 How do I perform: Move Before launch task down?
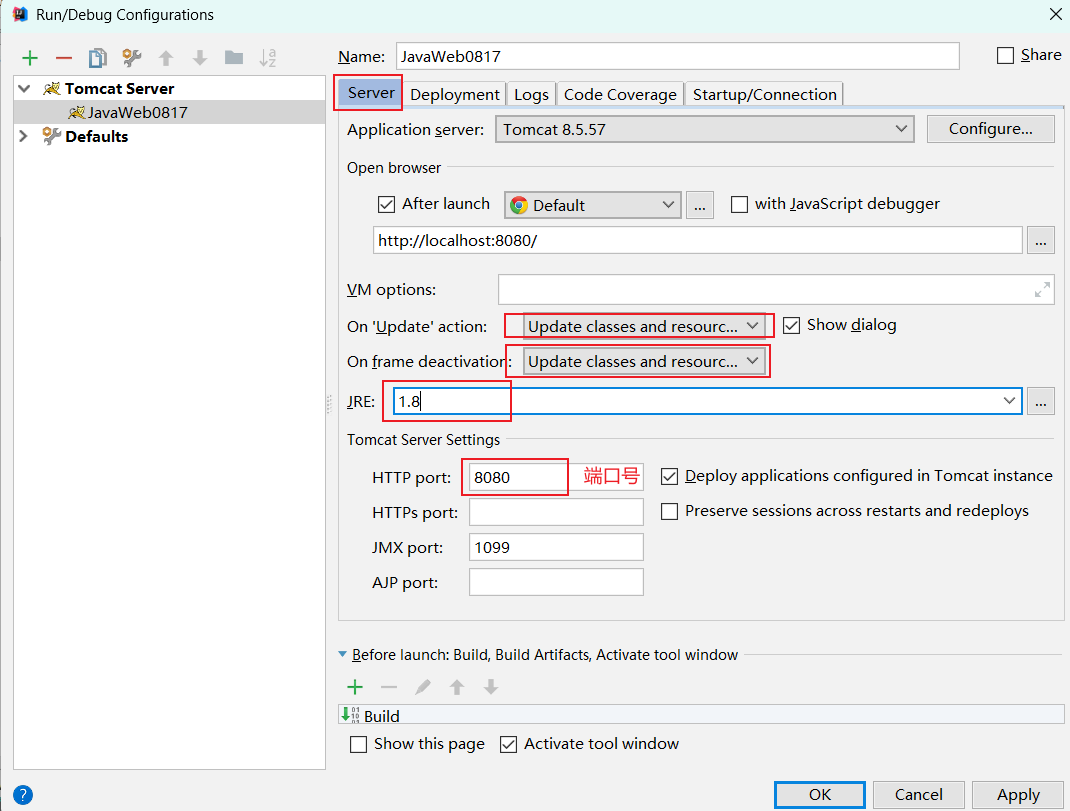(491, 687)
